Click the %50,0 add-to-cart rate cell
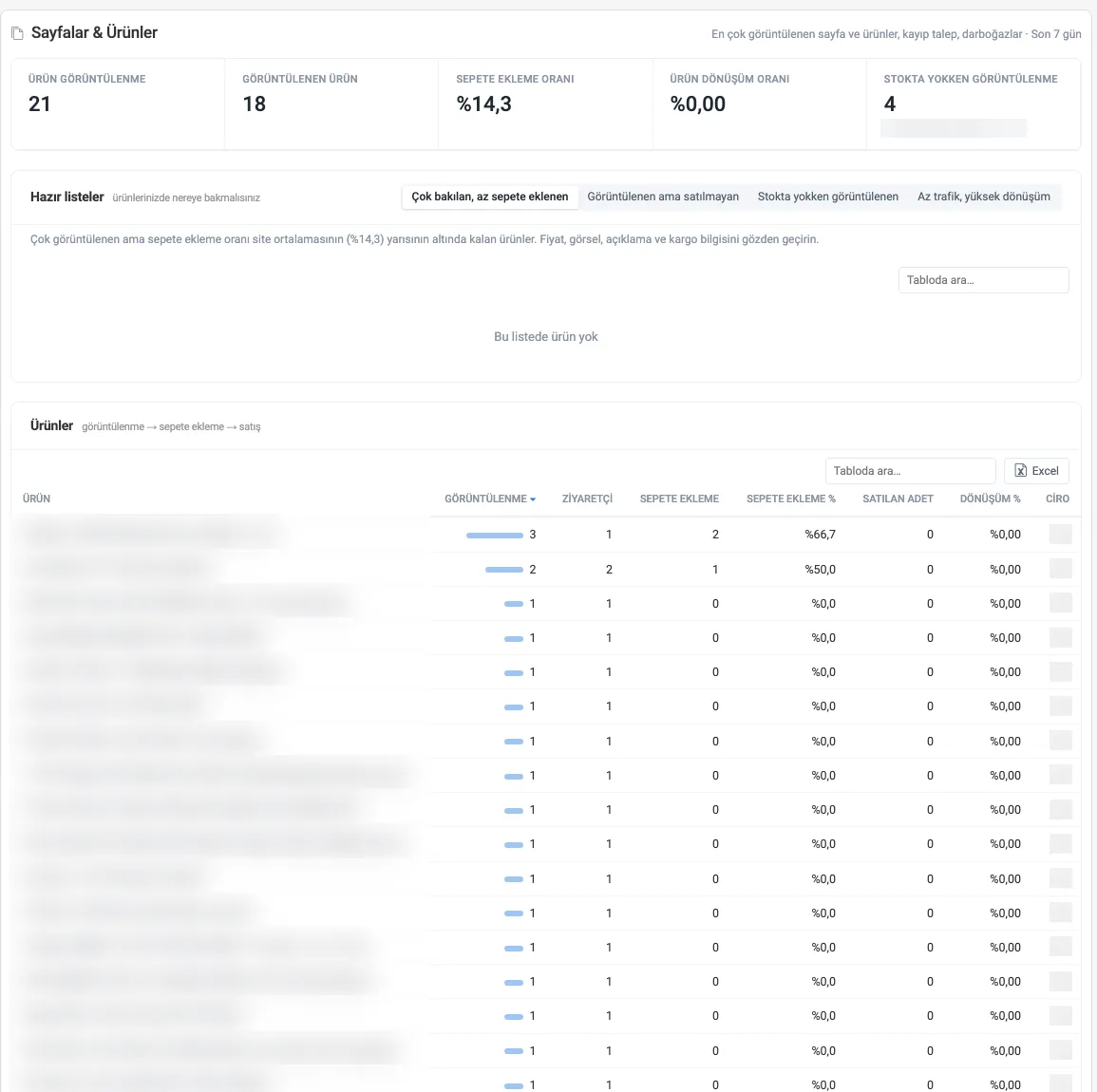 [x=820, y=570]
